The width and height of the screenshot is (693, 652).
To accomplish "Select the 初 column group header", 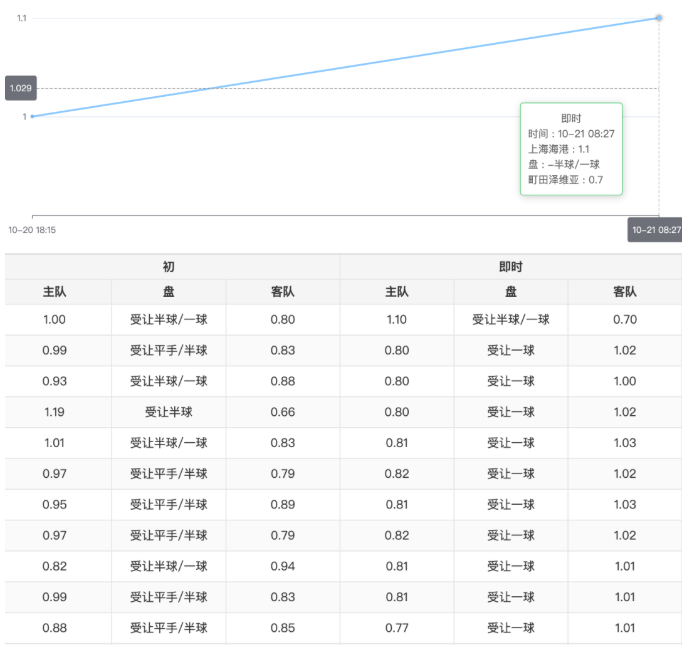I will [x=172, y=267].
